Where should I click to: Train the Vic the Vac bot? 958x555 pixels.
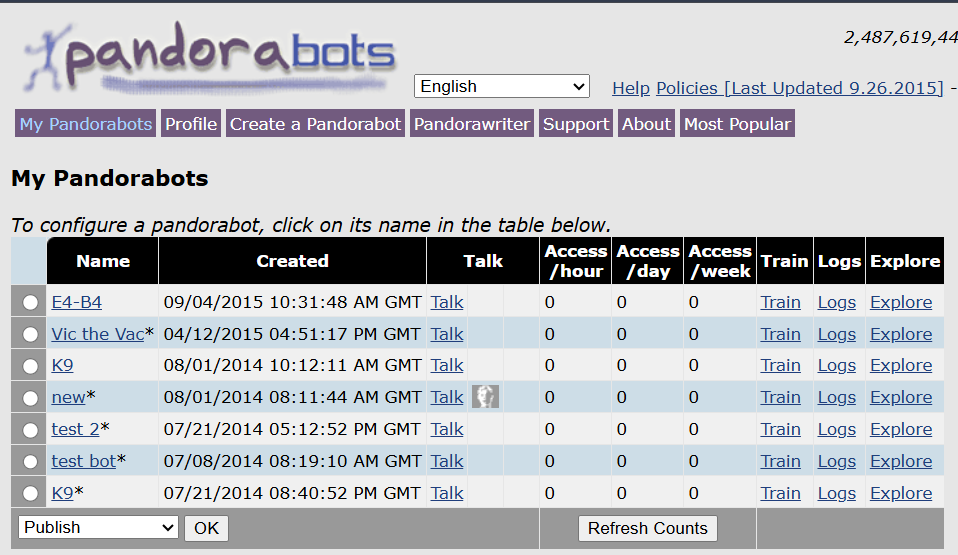780,334
